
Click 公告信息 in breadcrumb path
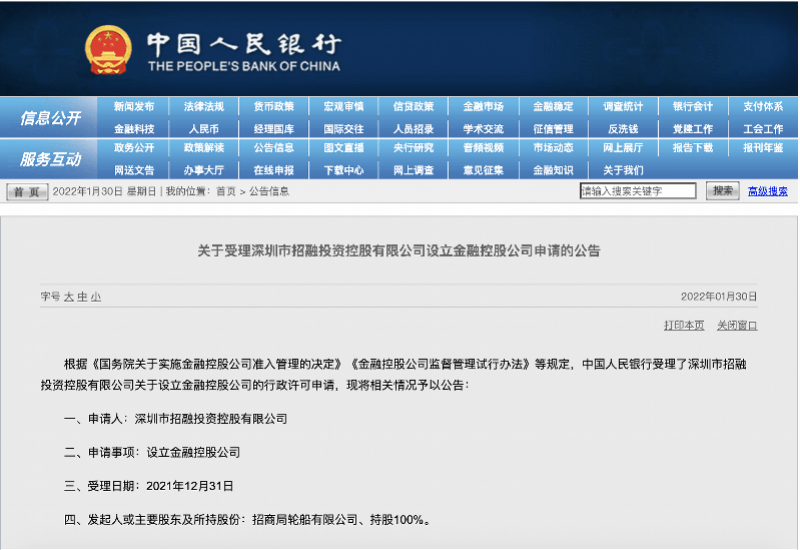click(269, 191)
